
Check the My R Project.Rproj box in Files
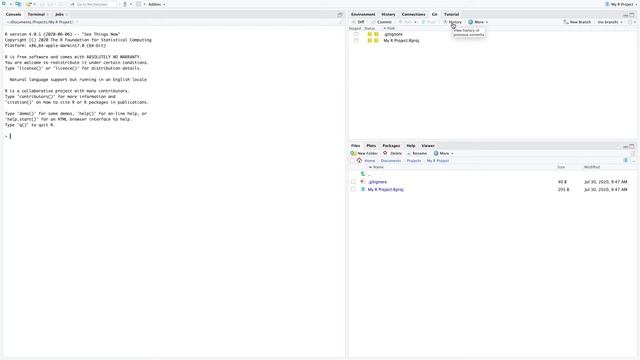(x=353, y=189)
